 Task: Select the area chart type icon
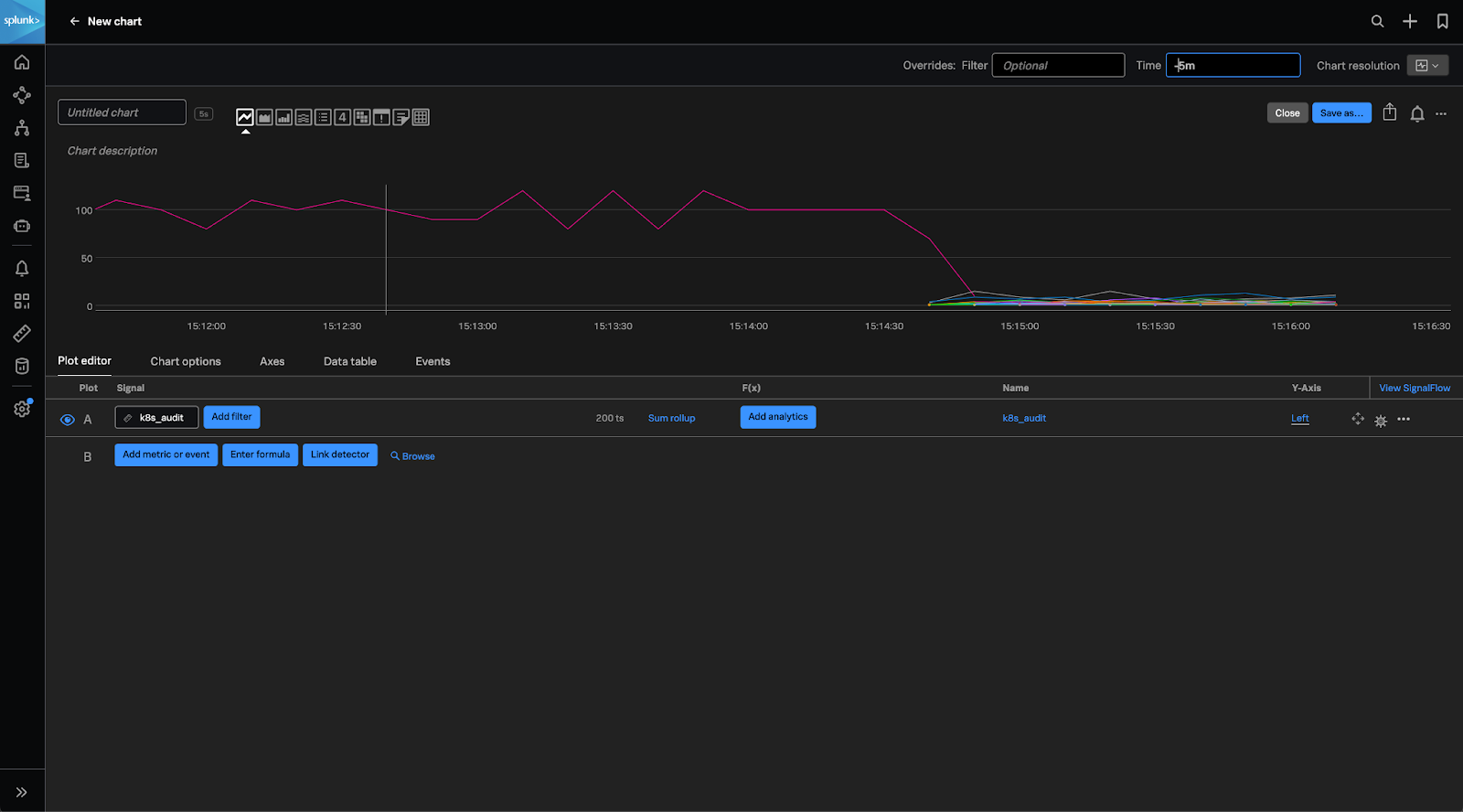pyautogui.click(x=264, y=117)
